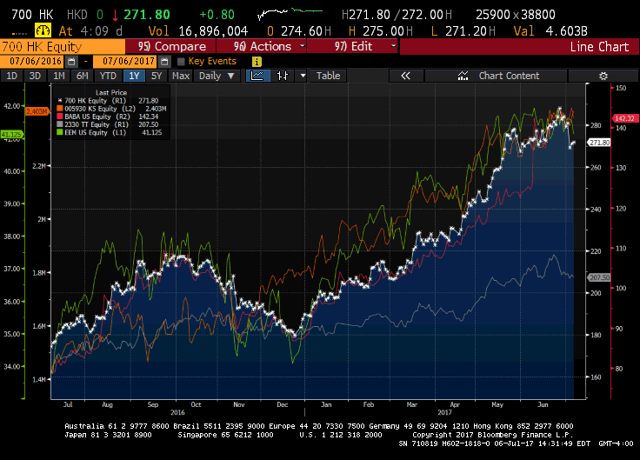Select the bar/candle chart type icon
Viewport: 640px width, 460px height.
pos(282,76)
